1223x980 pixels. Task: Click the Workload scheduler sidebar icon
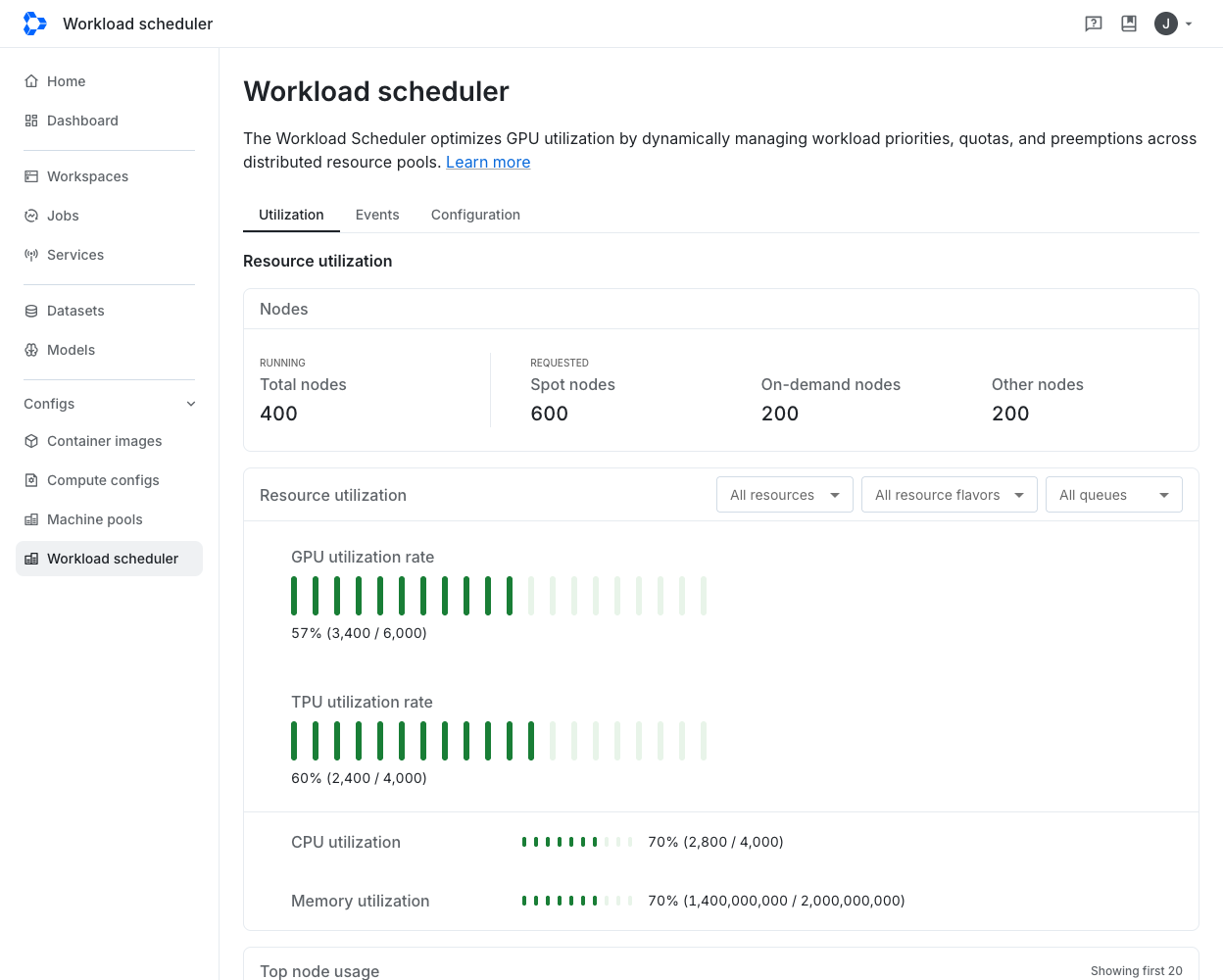click(x=31, y=559)
